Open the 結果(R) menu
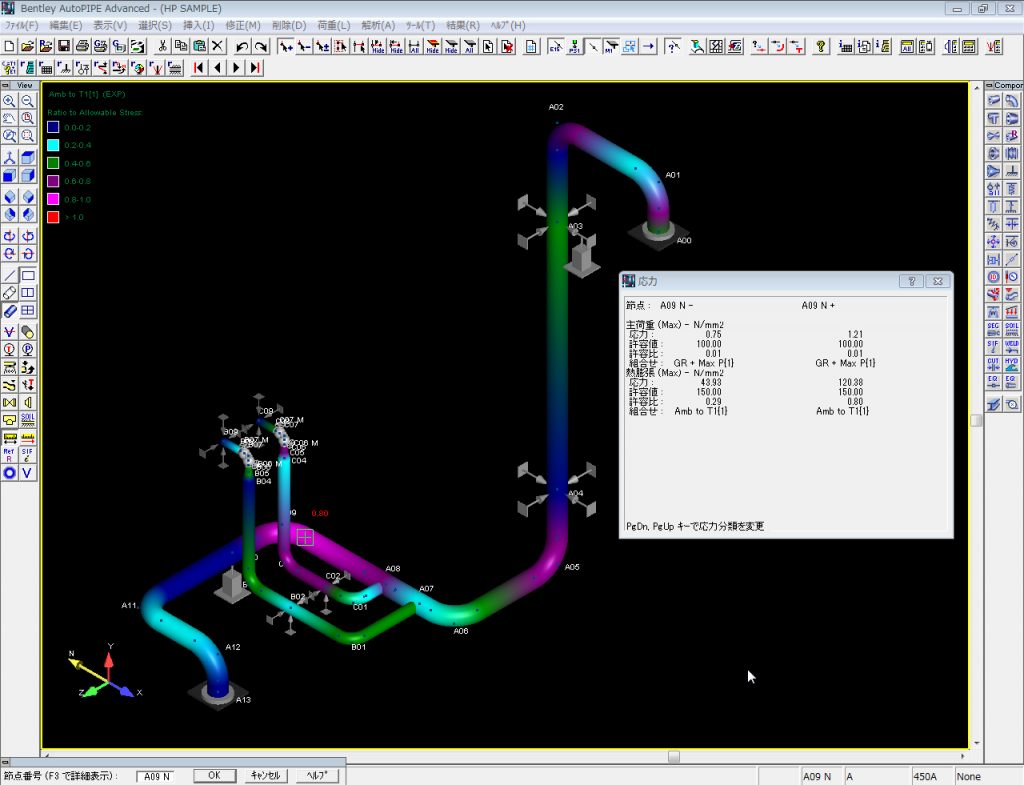 462,25
